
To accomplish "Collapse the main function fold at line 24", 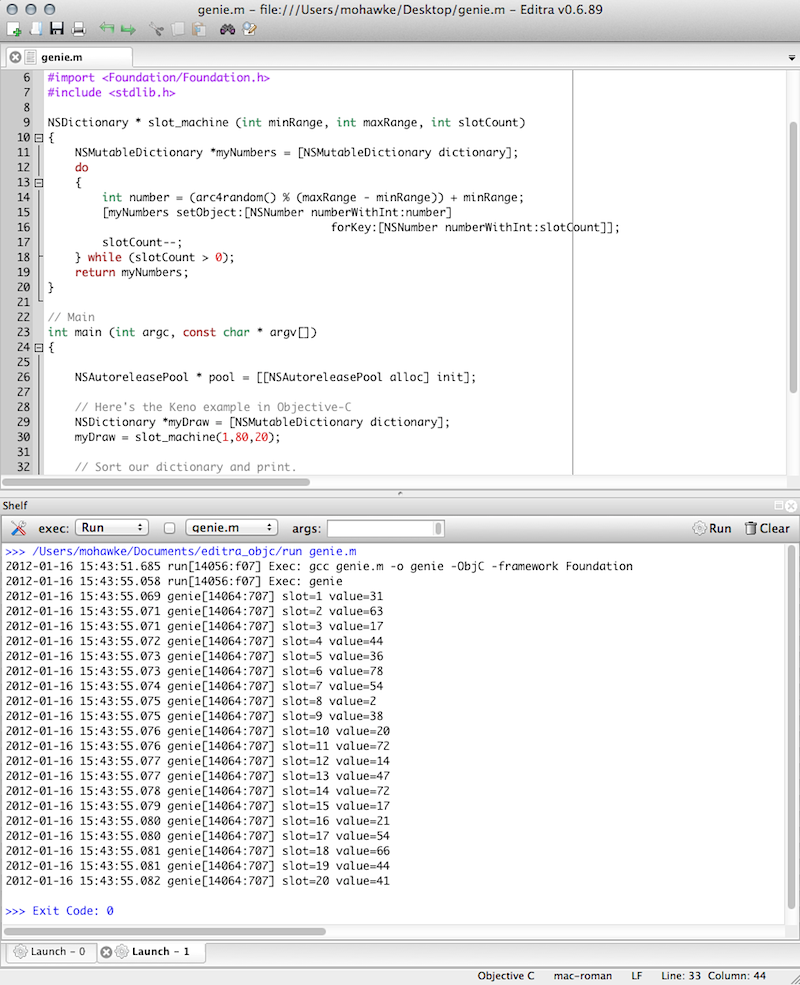I will click(x=38, y=348).
